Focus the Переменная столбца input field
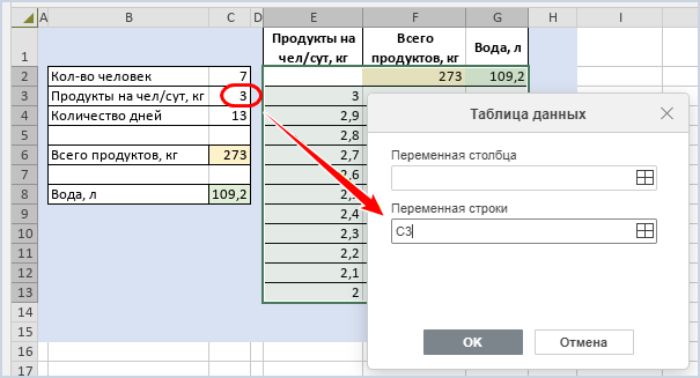700x378 pixels. [524, 178]
